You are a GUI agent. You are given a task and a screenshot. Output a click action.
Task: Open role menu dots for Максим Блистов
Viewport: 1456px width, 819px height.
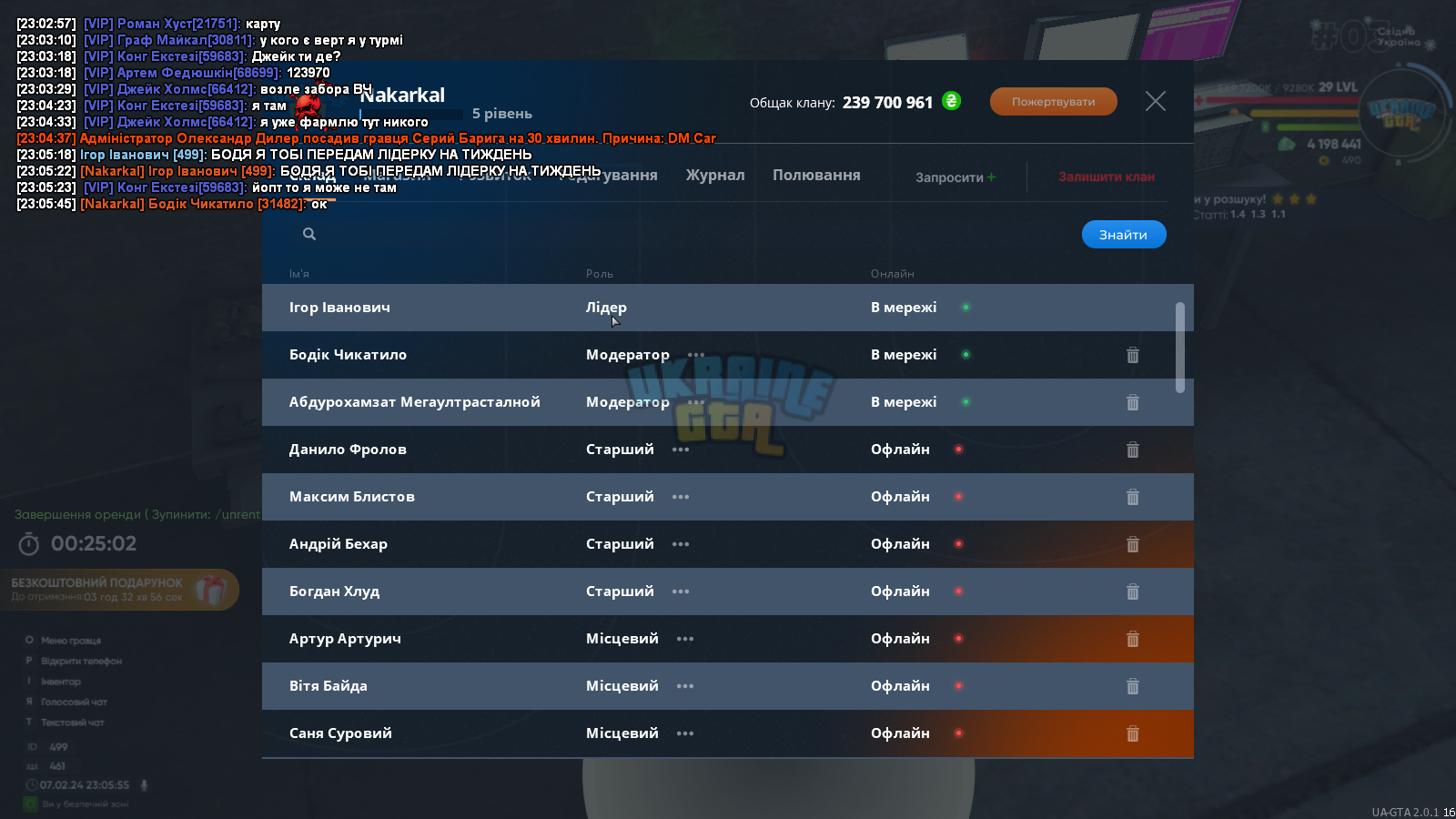coord(681,497)
